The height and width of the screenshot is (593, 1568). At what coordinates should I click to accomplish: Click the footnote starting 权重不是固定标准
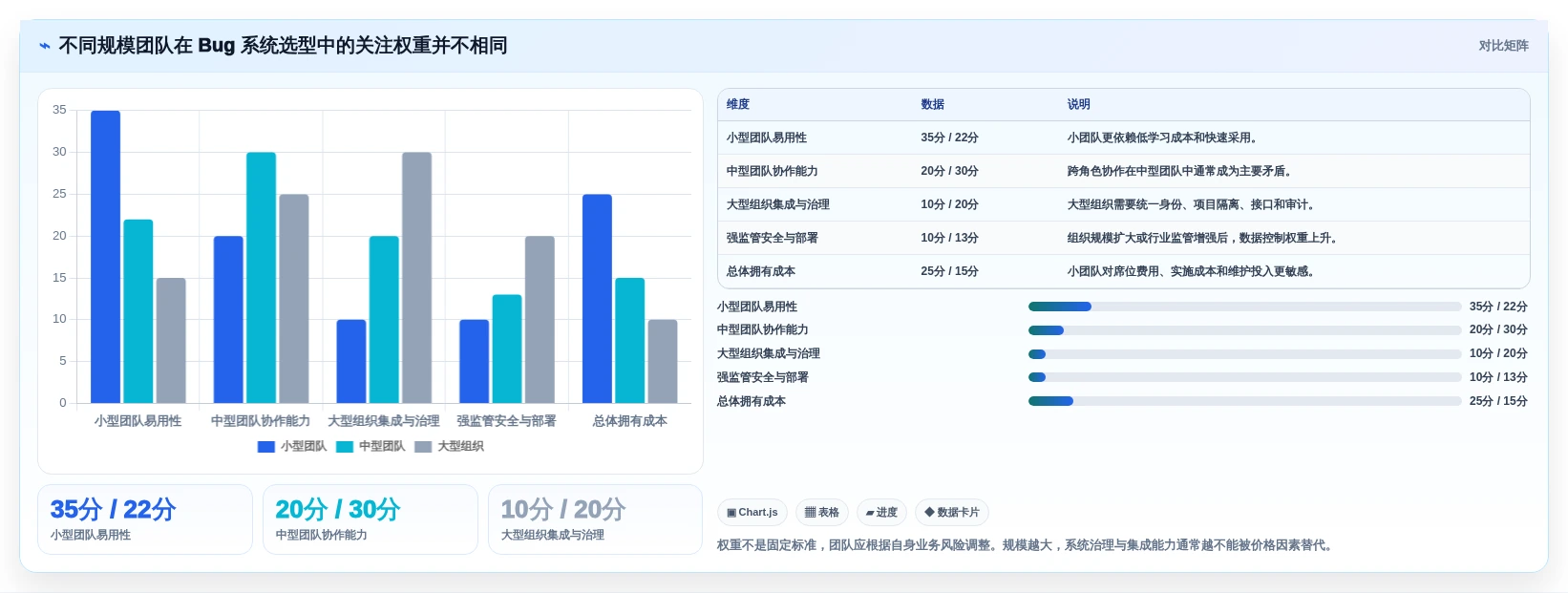point(1025,545)
